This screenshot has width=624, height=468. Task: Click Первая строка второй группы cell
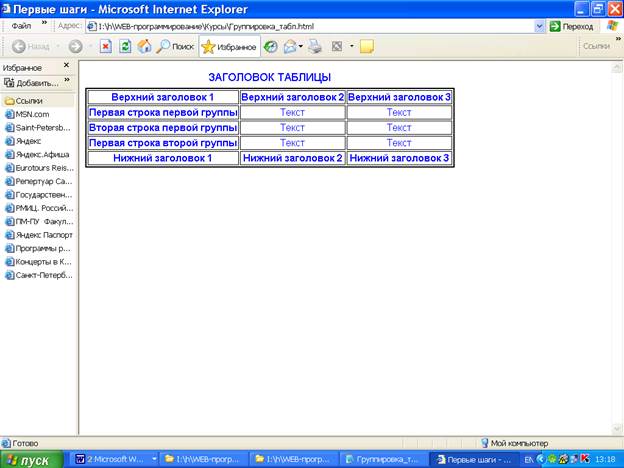(163, 143)
